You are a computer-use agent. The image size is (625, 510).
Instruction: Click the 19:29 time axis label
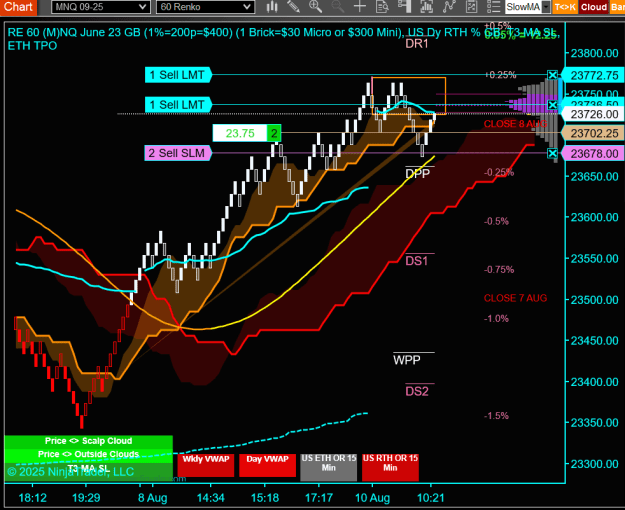tap(86, 498)
